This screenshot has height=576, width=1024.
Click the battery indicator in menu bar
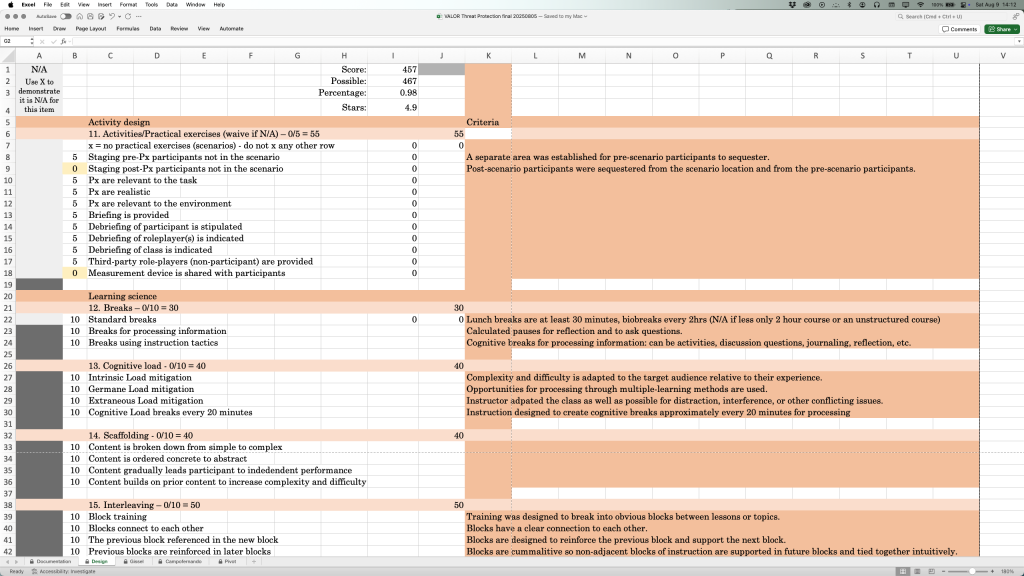945,5
